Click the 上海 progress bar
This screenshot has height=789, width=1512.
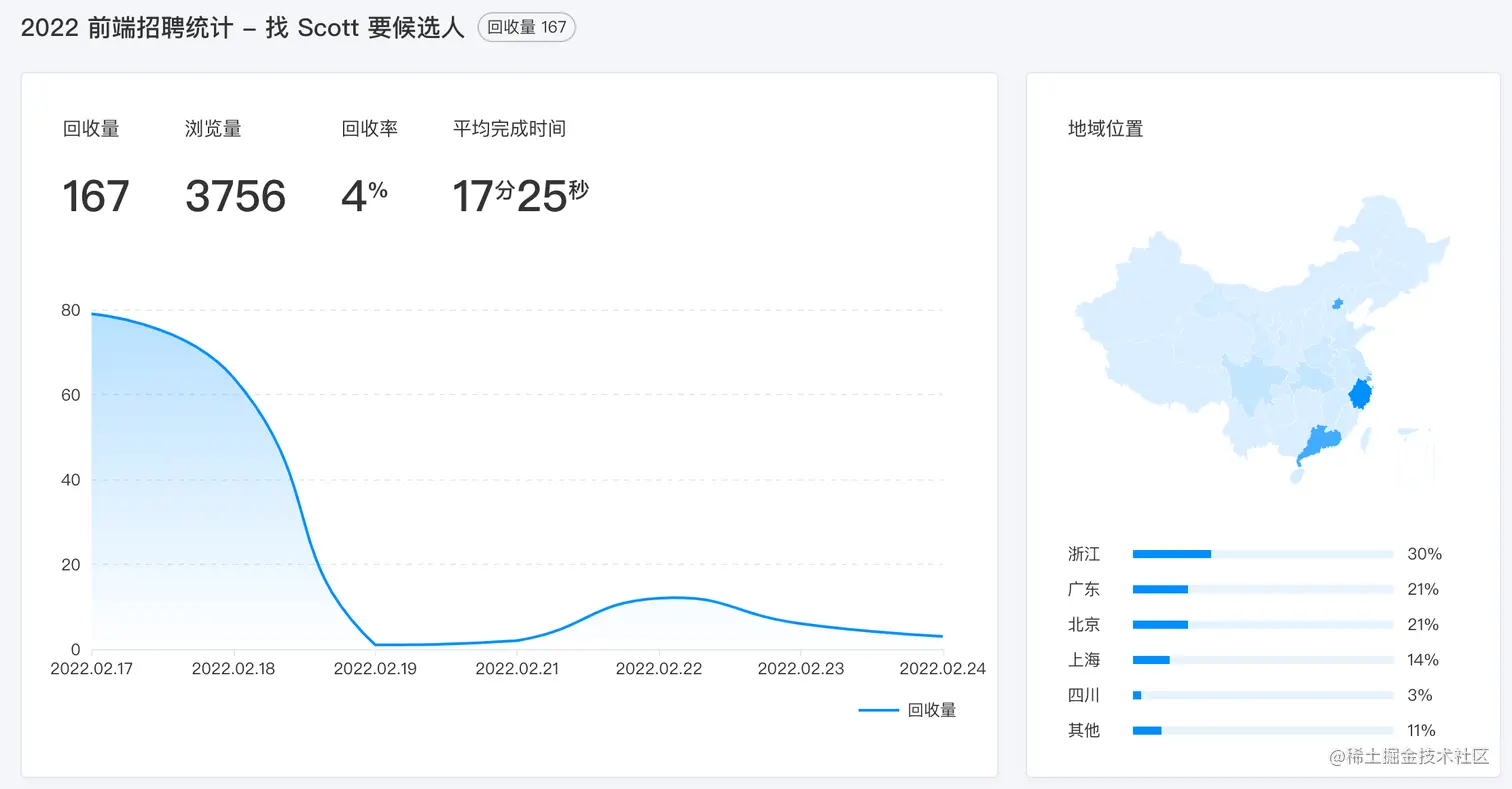pyautogui.click(x=1263, y=660)
